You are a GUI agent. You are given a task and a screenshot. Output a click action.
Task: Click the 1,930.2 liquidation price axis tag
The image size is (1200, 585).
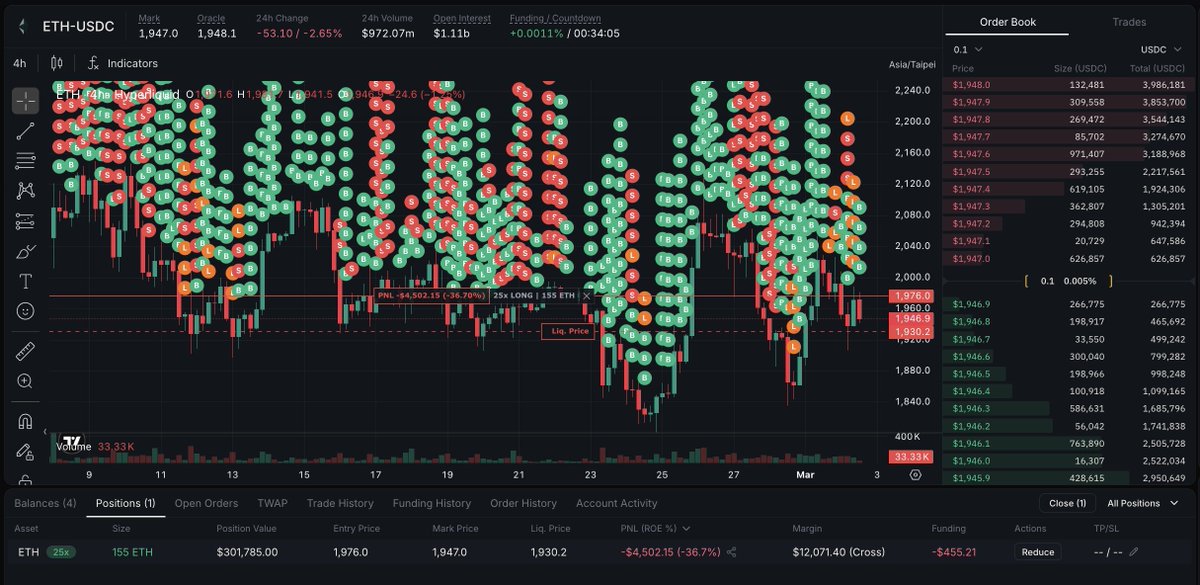click(x=910, y=331)
